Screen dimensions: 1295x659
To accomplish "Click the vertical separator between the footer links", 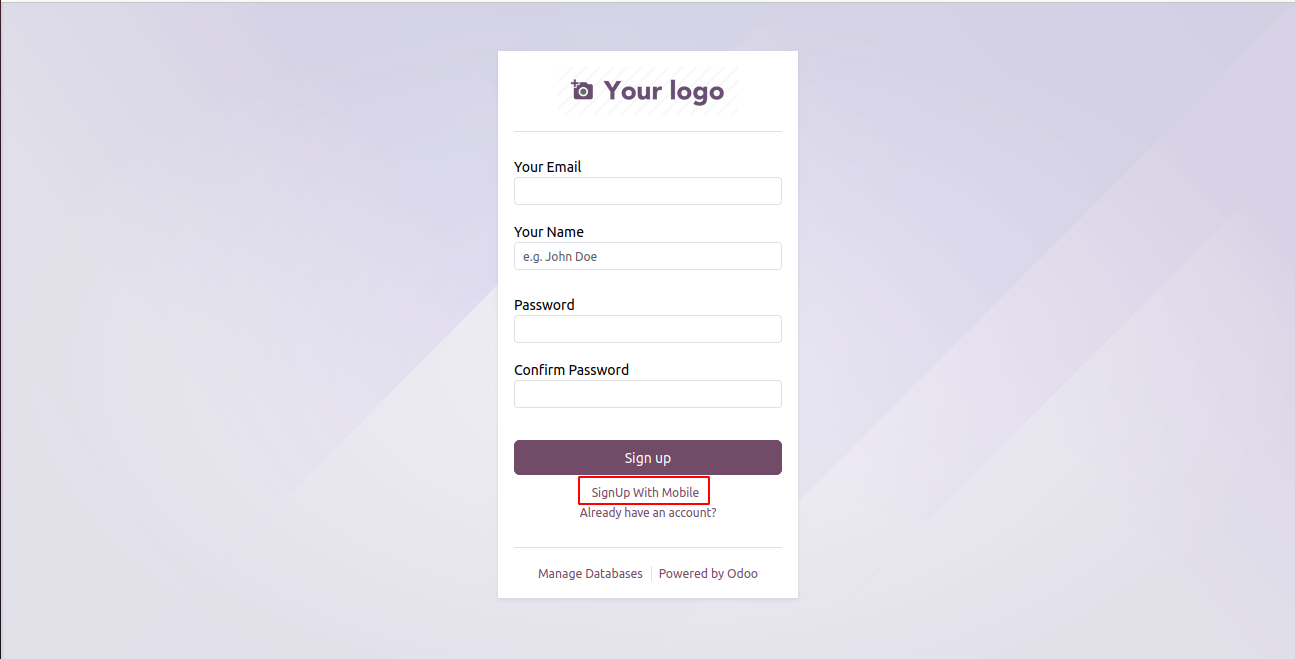I will pyautogui.click(x=651, y=574).
